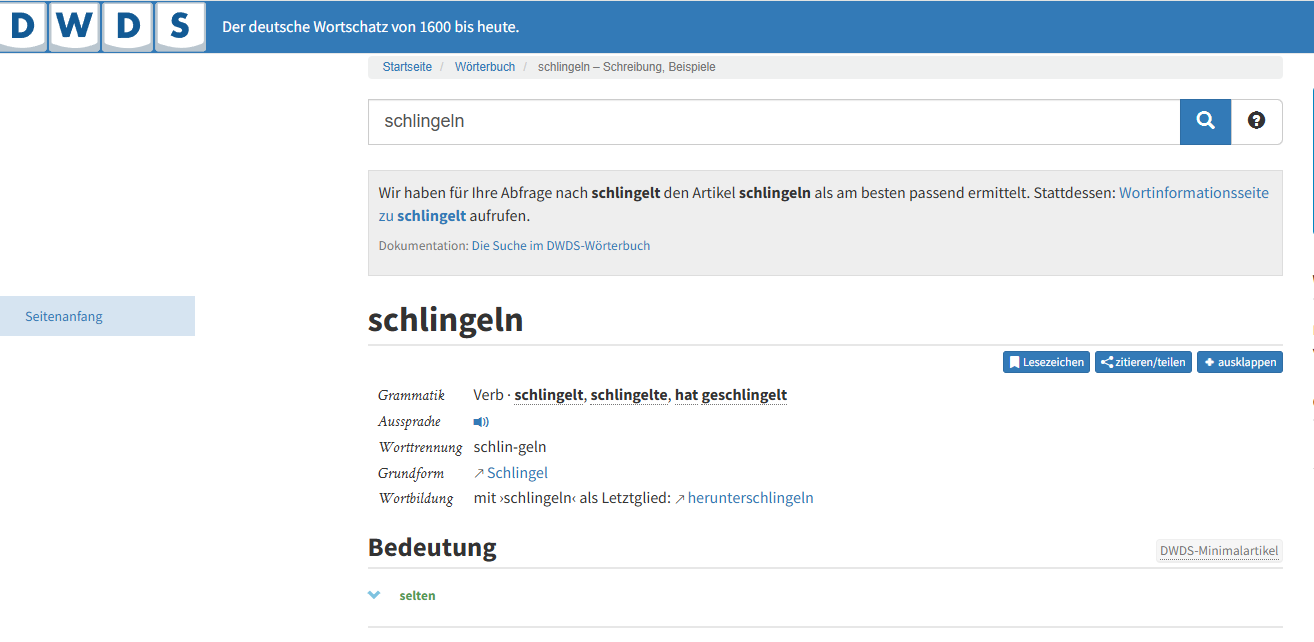The height and width of the screenshot is (642, 1314).
Task: Click the DWDS logo
Action: click(x=103, y=27)
